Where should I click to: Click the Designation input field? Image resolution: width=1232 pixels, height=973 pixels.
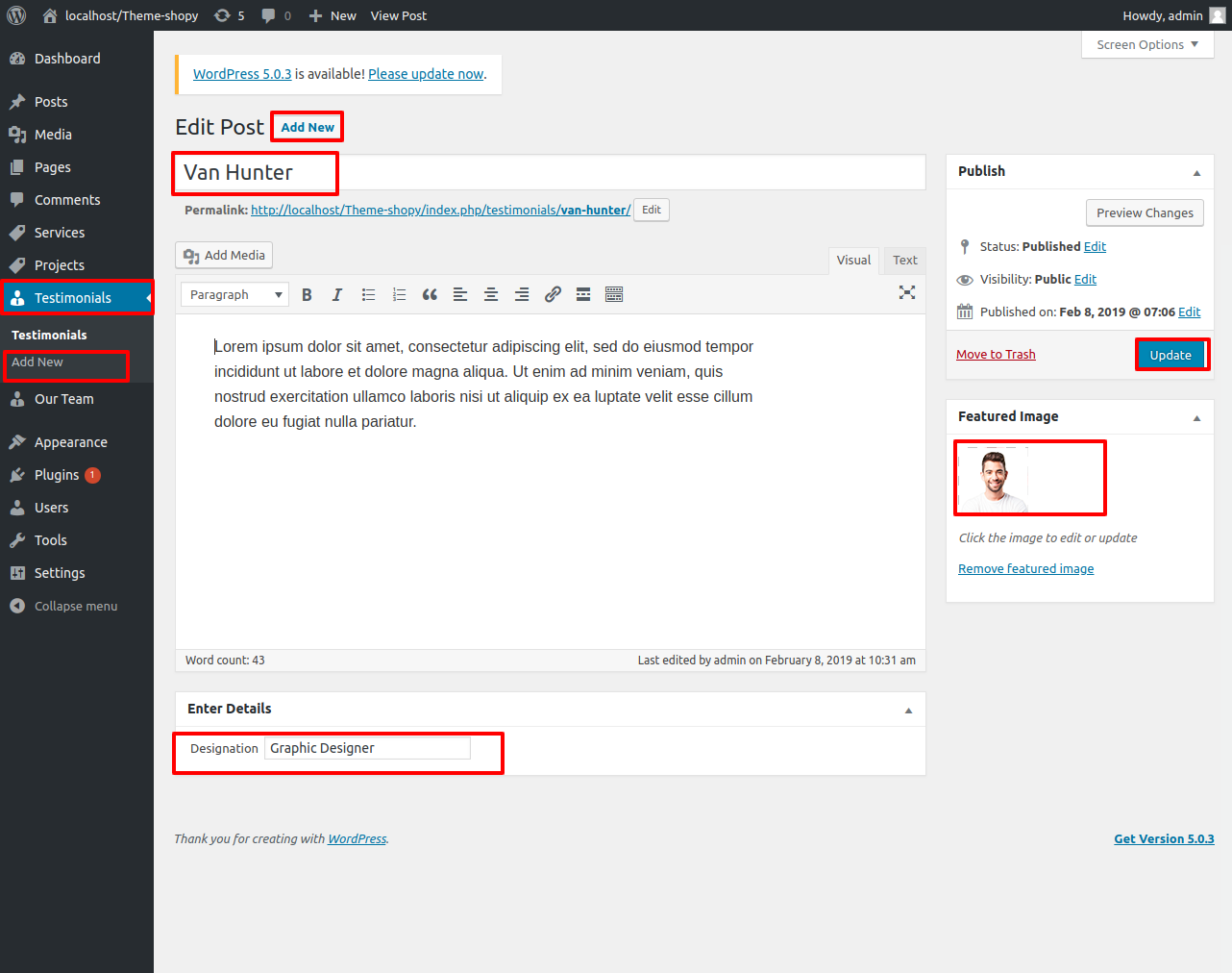[367, 748]
